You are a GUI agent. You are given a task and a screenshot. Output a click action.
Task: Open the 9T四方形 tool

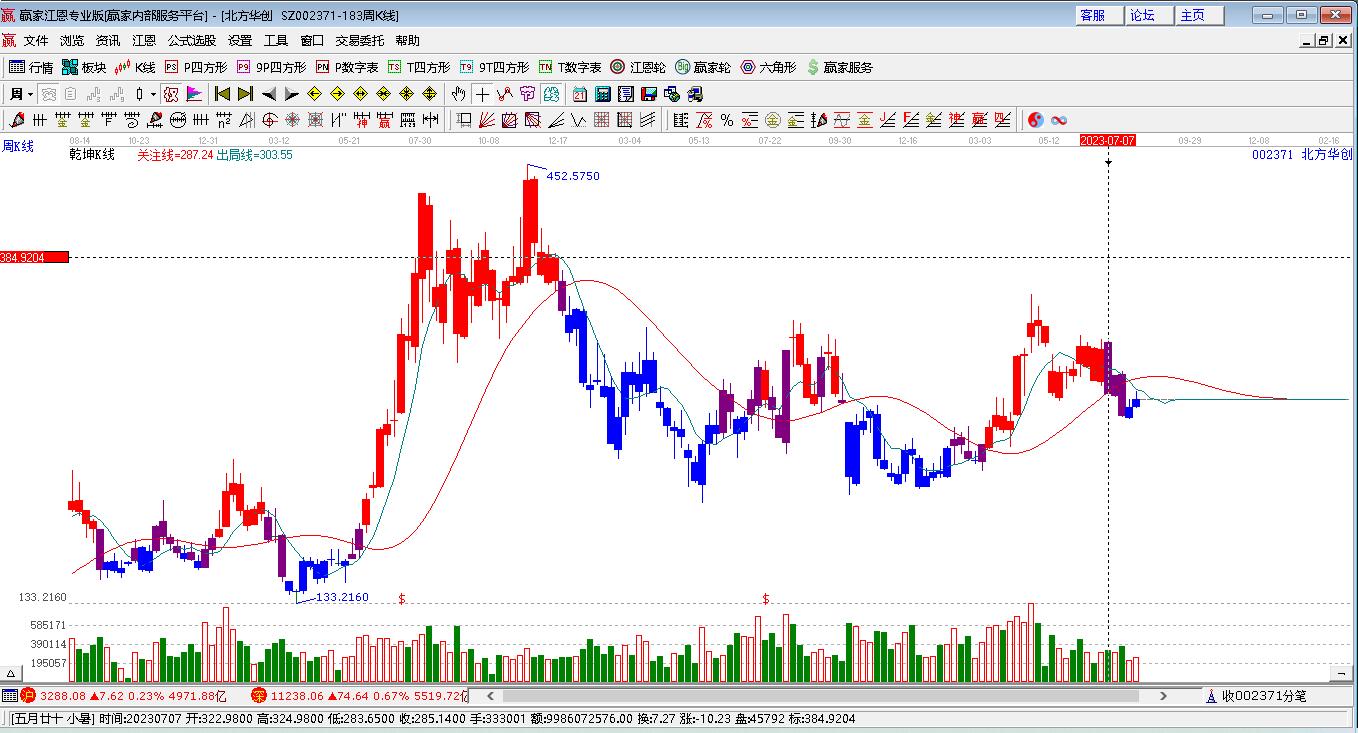coord(495,67)
